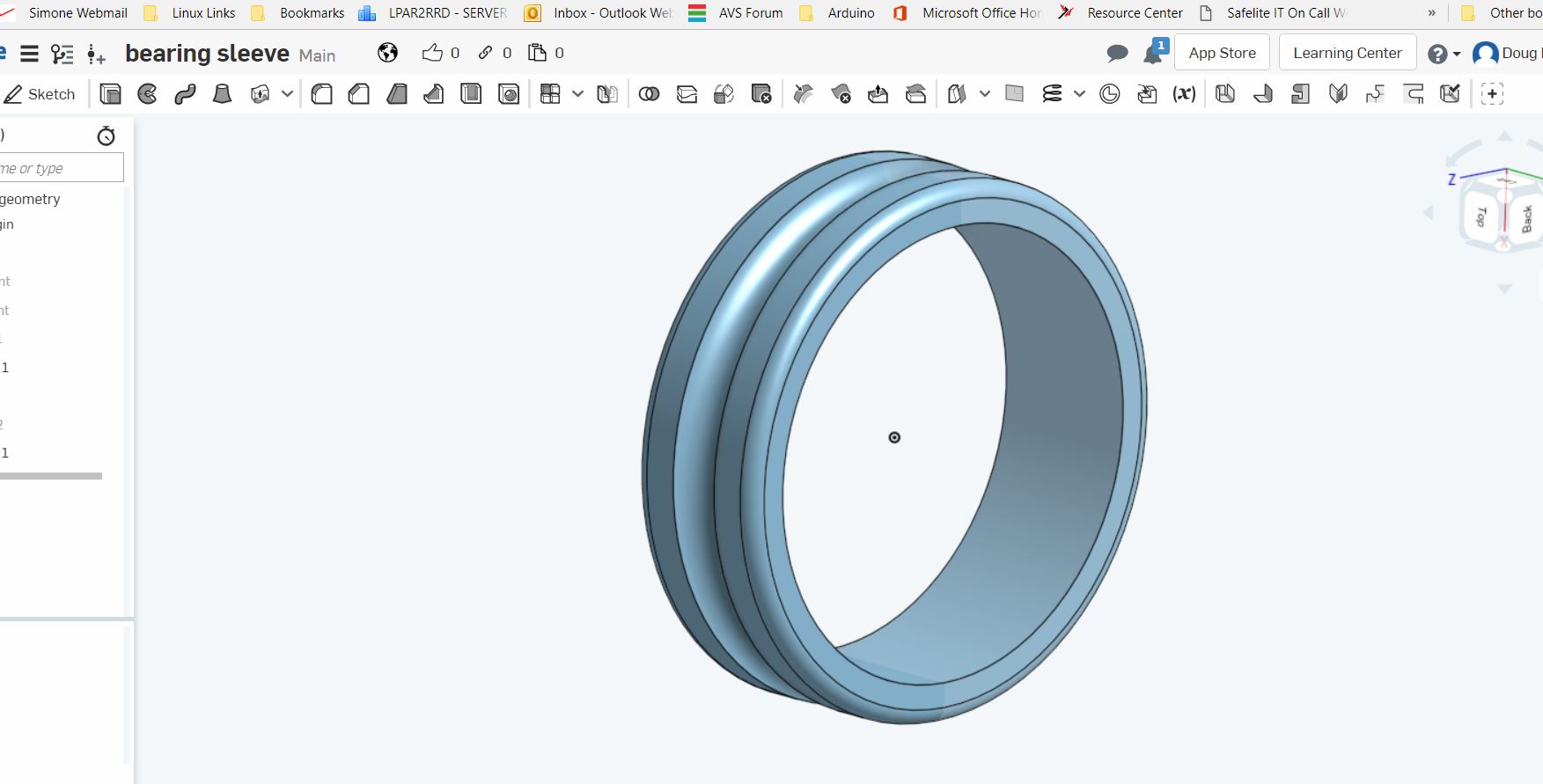Select the Extrude tool
This screenshot has height=784, width=1543.
[x=111, y=94]
